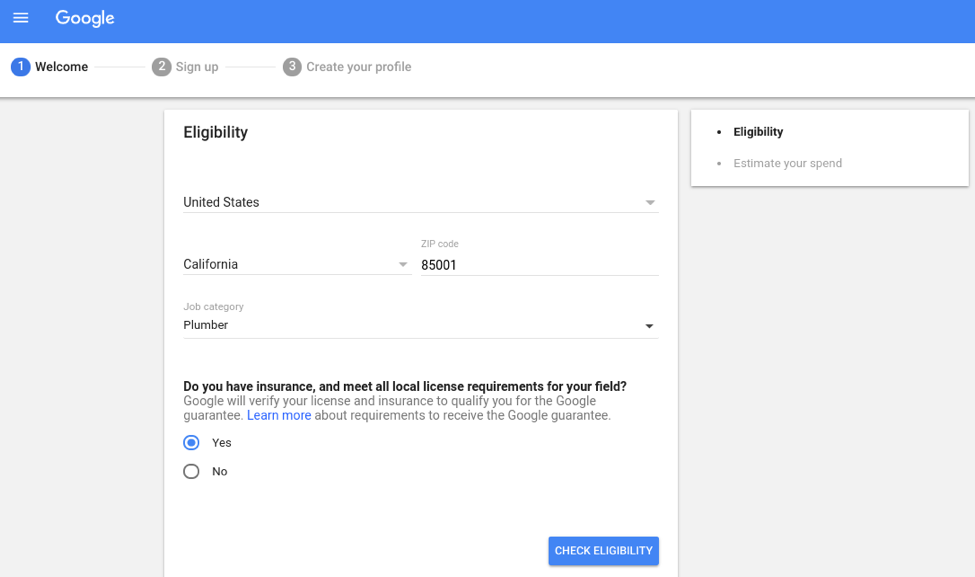Image resolution: width=975 pixels, height=577 pixels.
Task: Click the CHECK ELIGIBILITY button
Action: coord(603,550)
